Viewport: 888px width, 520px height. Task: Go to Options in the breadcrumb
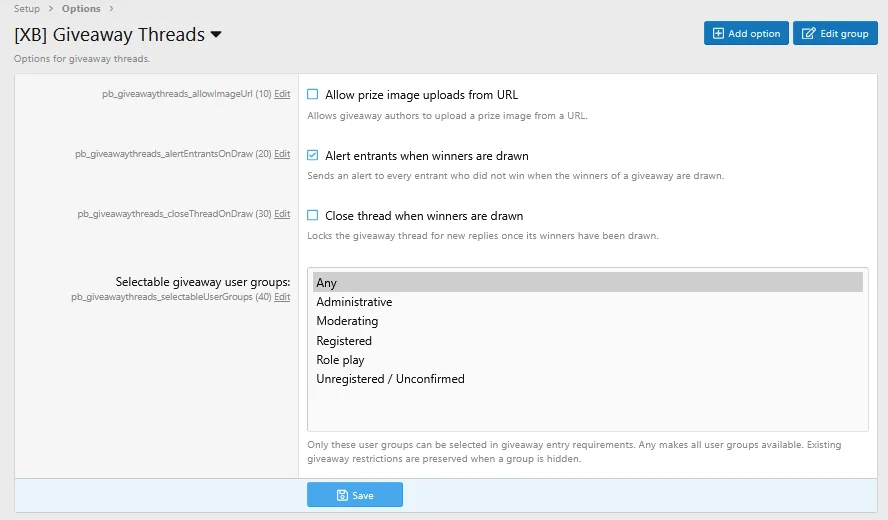pos(81,8)
